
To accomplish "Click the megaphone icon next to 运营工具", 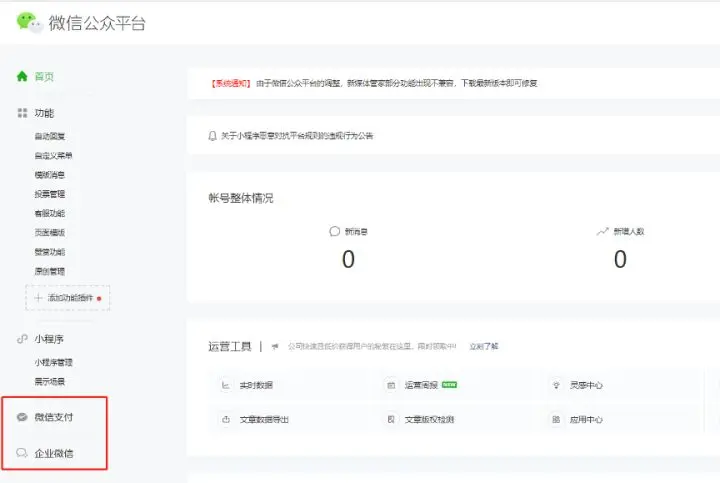I will coord(275,346).
